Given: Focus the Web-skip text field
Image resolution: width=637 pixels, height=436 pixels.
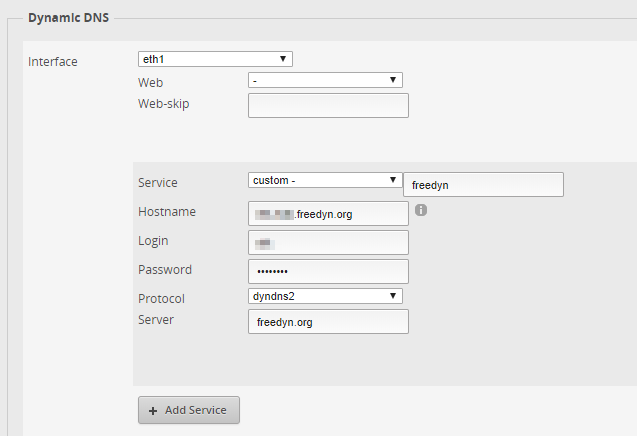Looking at the screenshot, I should click(x=328, y=106).
